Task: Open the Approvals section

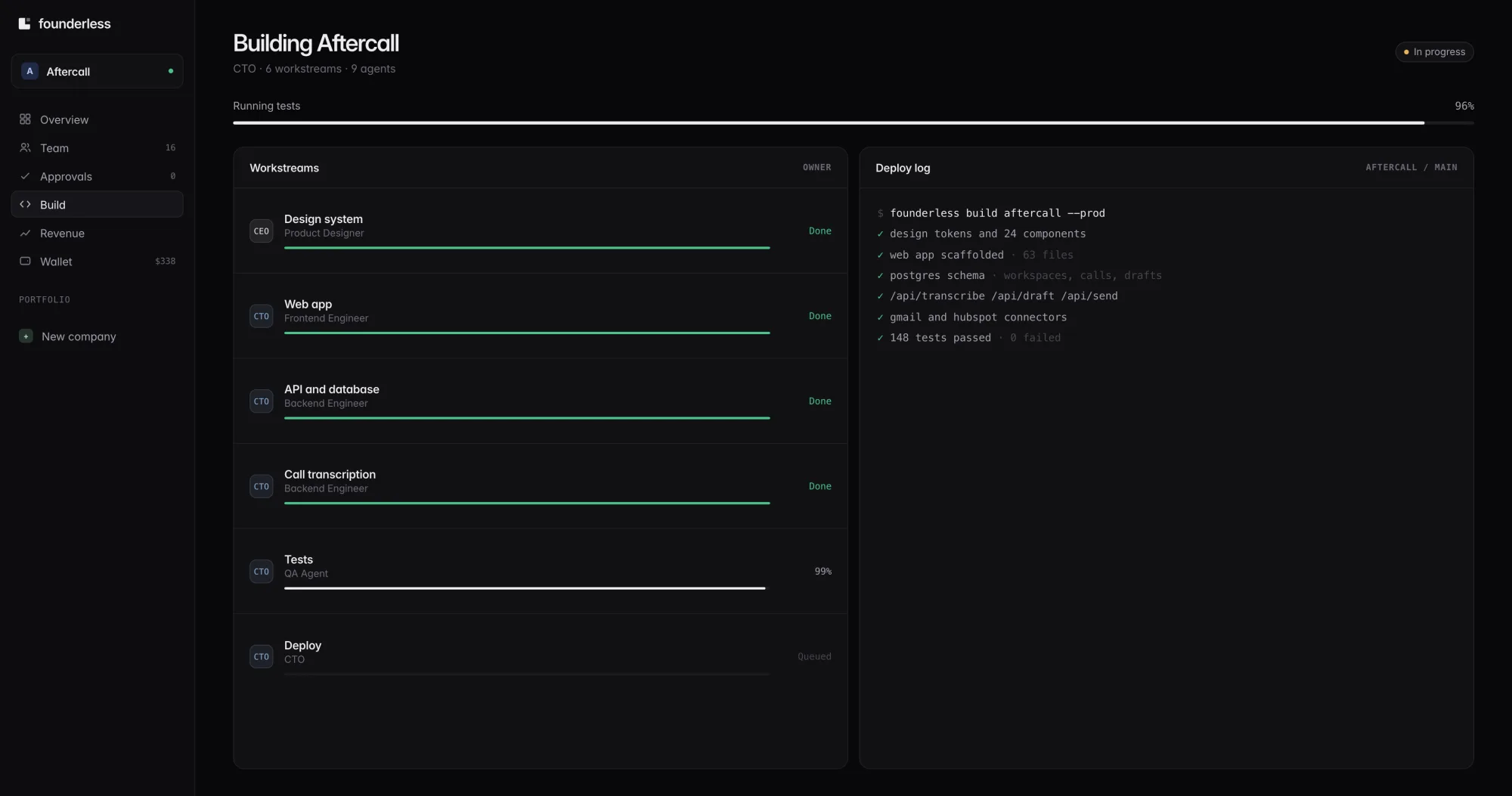Action: tap(97, 176)
